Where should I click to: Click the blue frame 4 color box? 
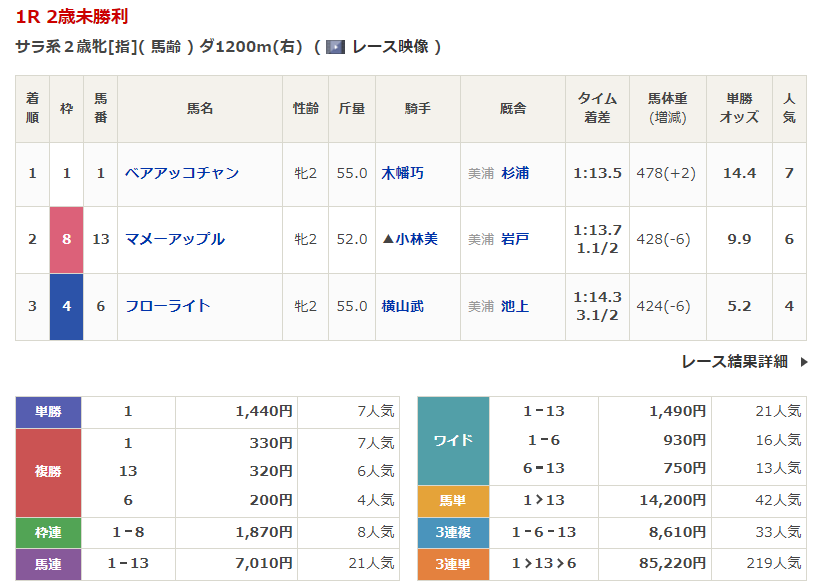tap(67, 306)
